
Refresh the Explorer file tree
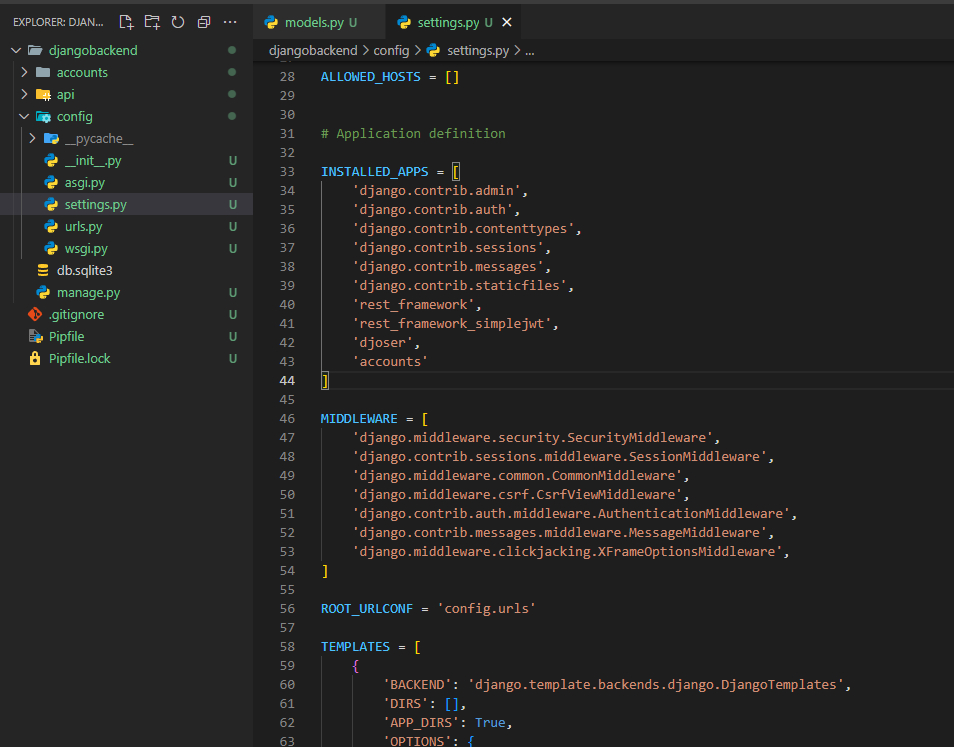pyautogui.click(x=178, y=22)
